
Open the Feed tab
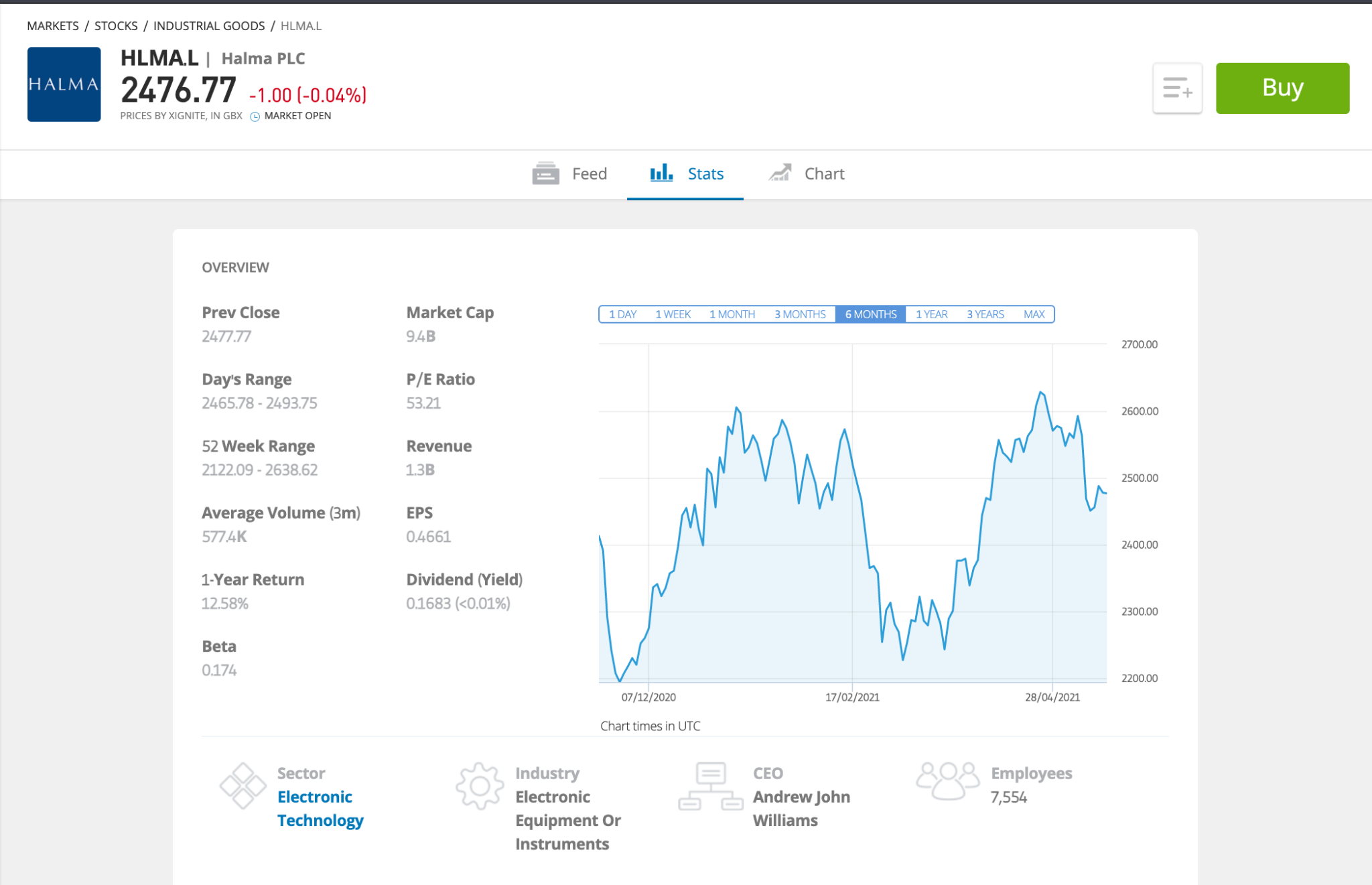tap(569, 174)
